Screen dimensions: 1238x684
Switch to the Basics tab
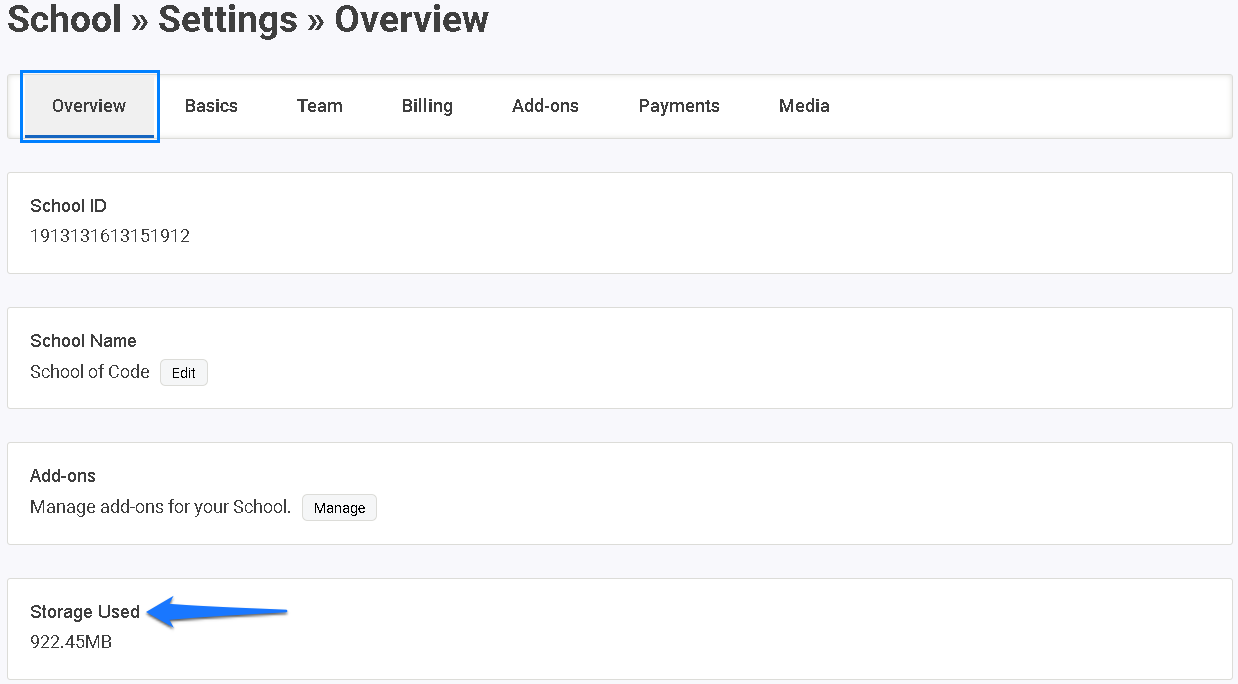tap(211, 106)
